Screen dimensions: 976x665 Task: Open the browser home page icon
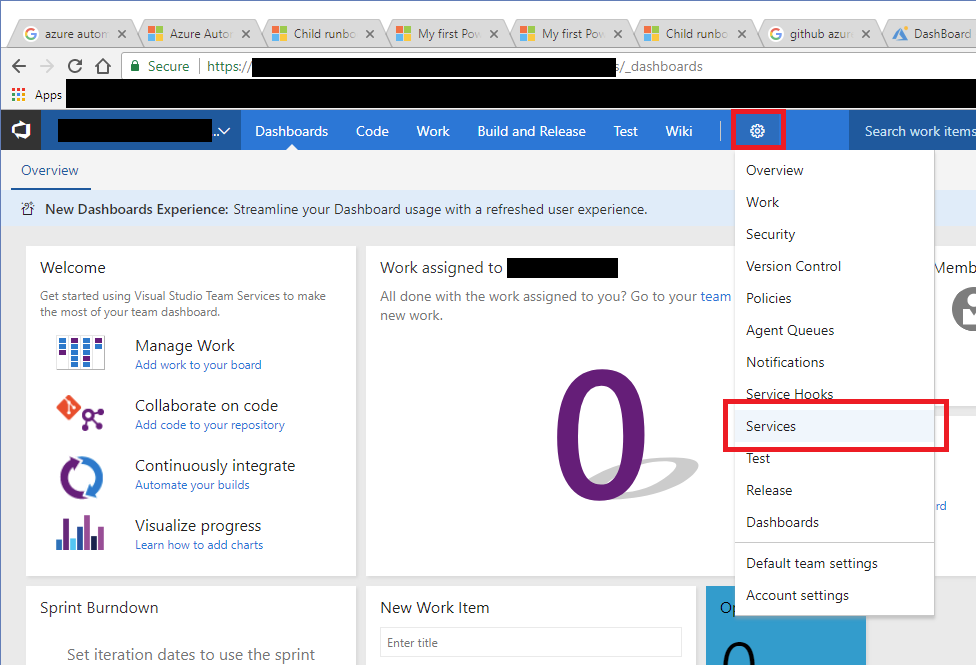[x=103, y=66]
